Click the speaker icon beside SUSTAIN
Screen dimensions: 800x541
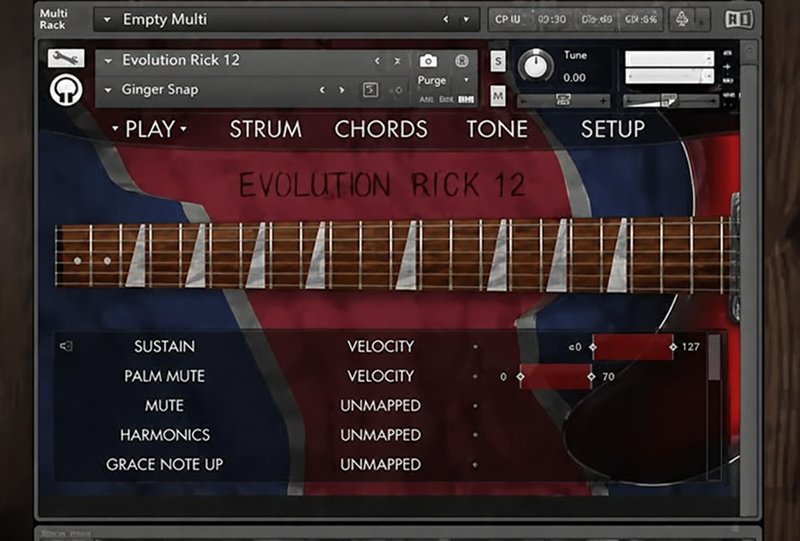(x=66, y=347)
